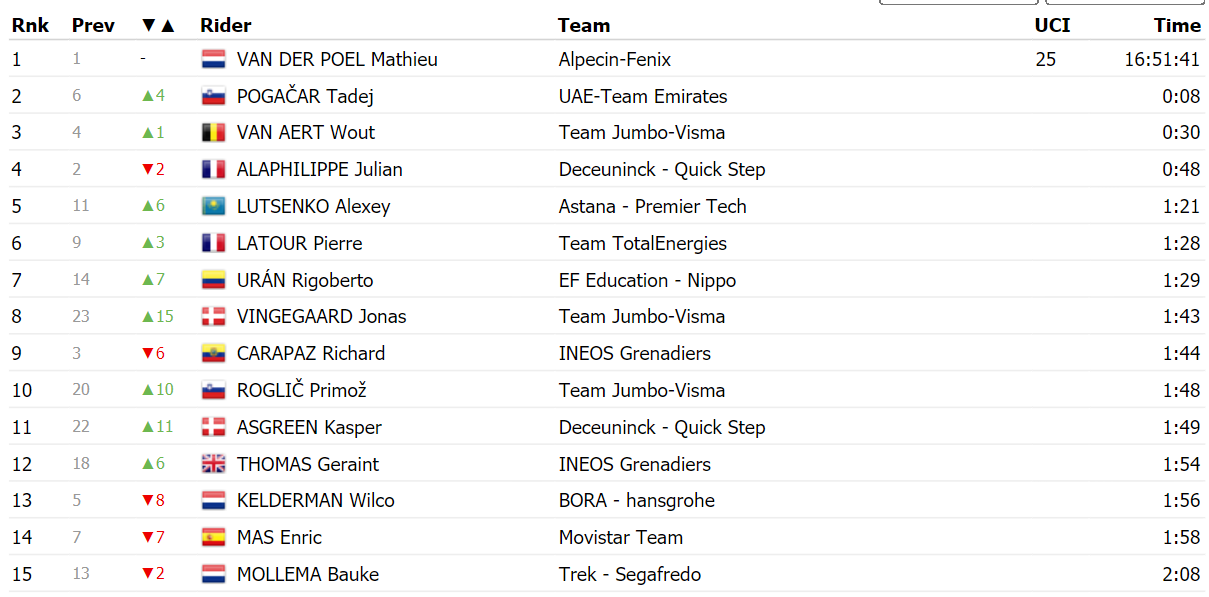Click the Ecuador flag beside Carapaz
The height and width of the screenshot is (597, 1209).
(x=214, y=353)
